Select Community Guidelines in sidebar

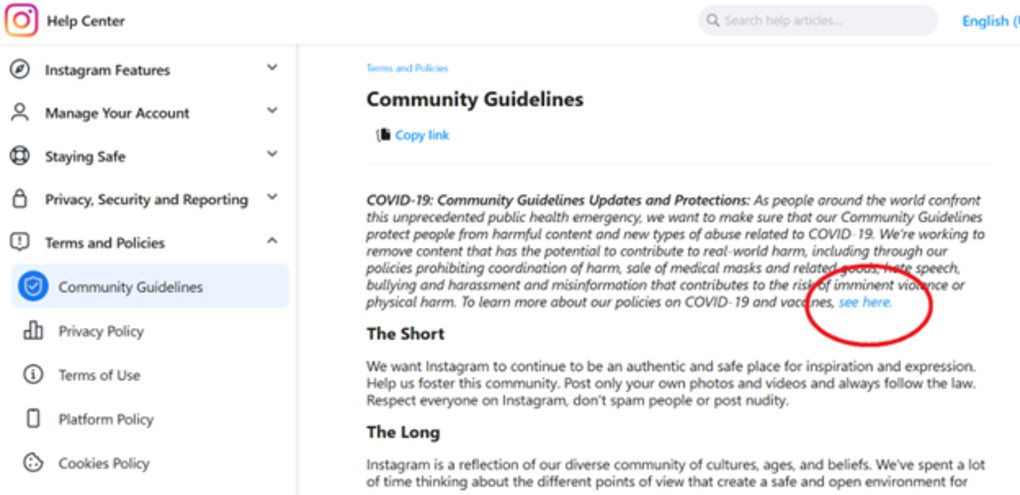pyautogui.click(x=150, y=286)
